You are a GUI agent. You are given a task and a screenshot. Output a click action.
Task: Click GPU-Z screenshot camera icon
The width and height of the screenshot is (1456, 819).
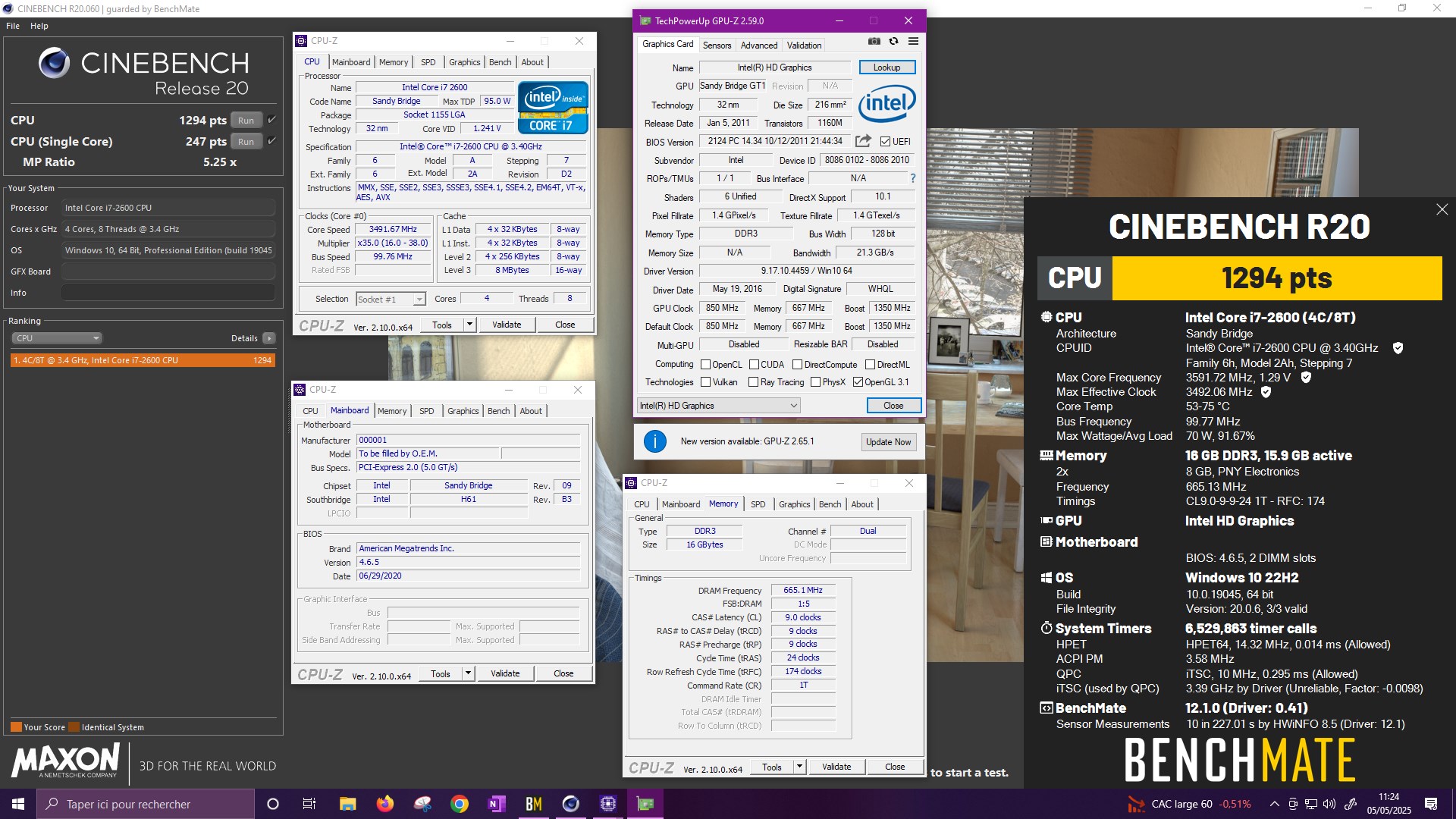(874, 42)
